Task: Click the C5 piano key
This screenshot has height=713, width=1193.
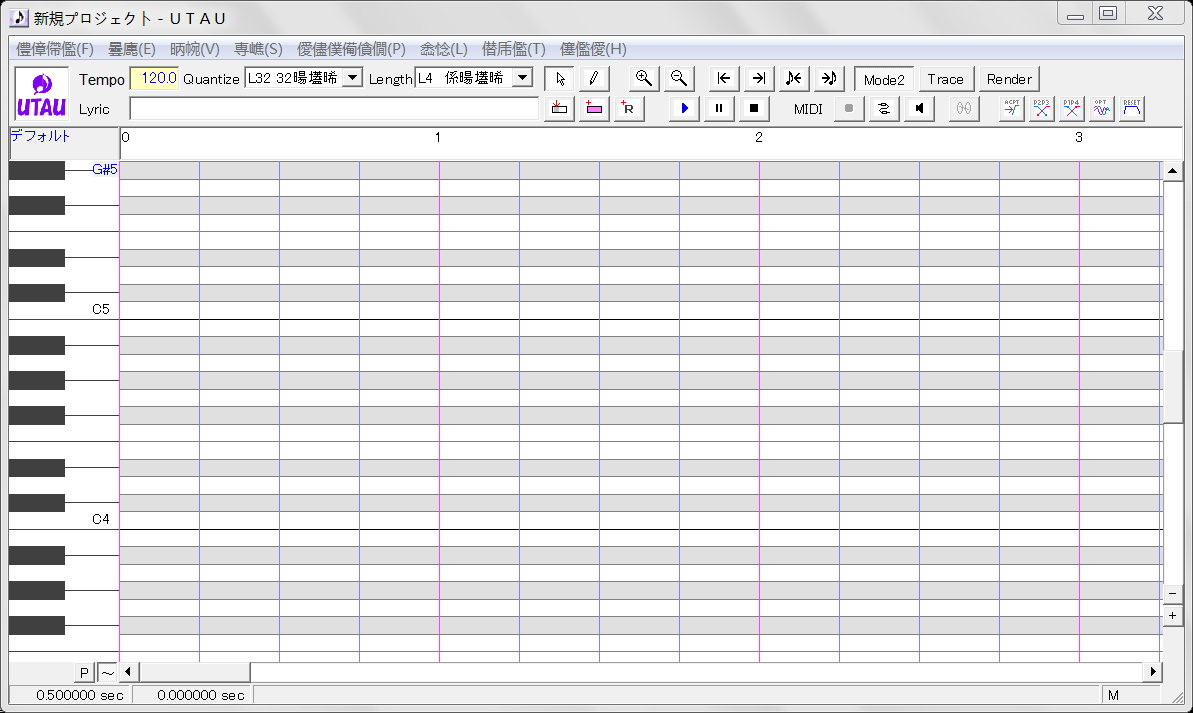Action: (64, 310)
